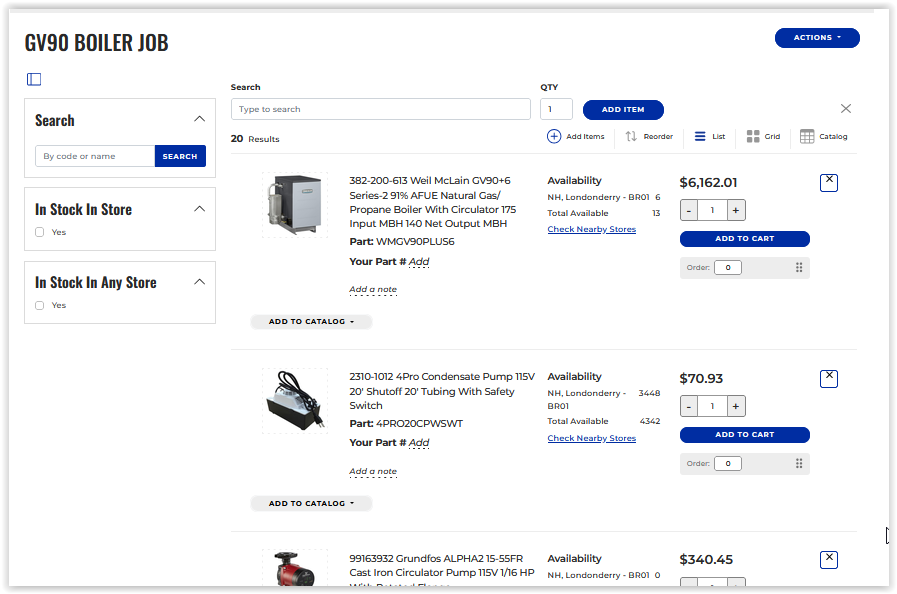Open the Grundfos circulator pump product image

point(295,568)
